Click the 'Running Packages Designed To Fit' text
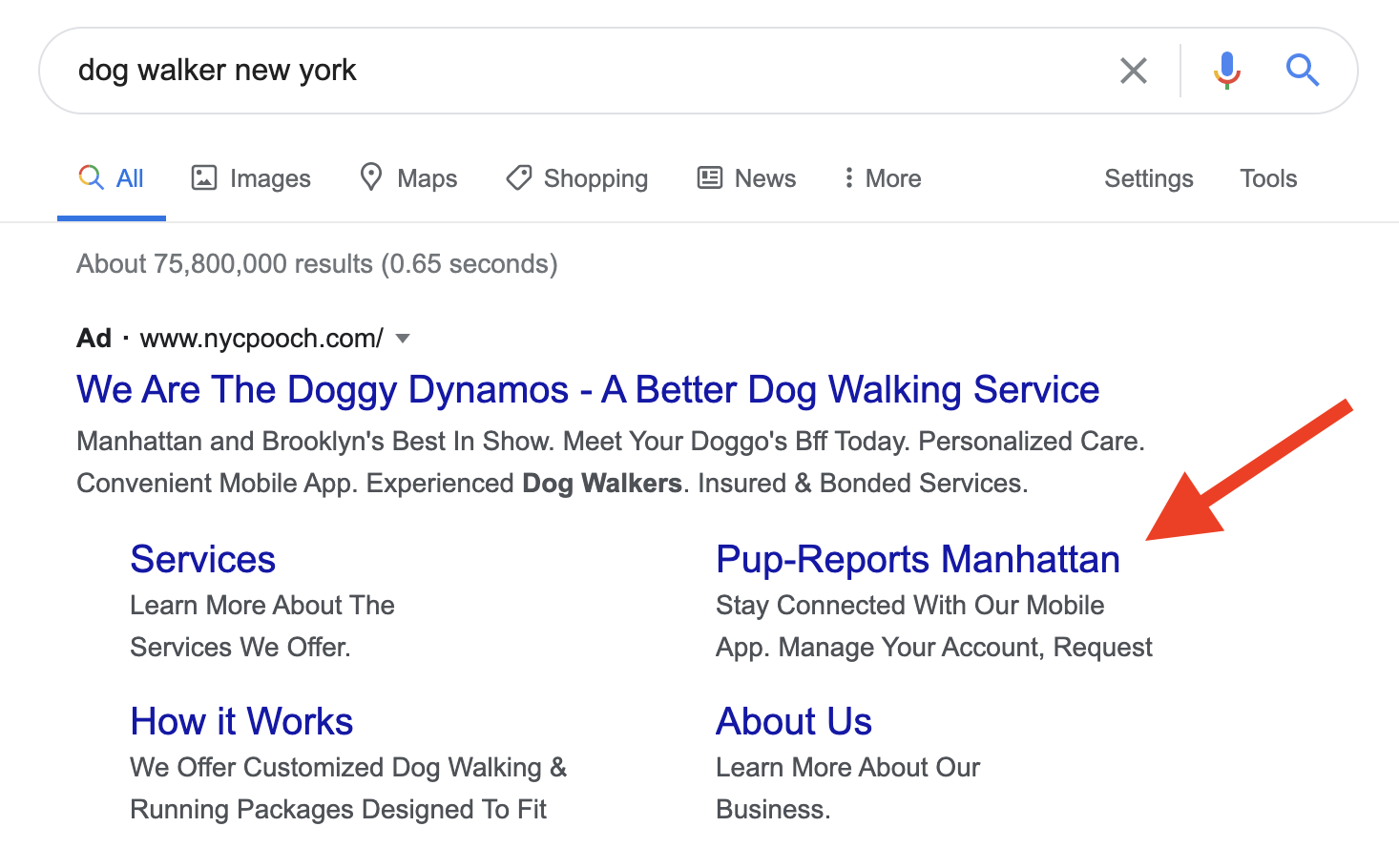1399x868 pixels. coord(339,810)
